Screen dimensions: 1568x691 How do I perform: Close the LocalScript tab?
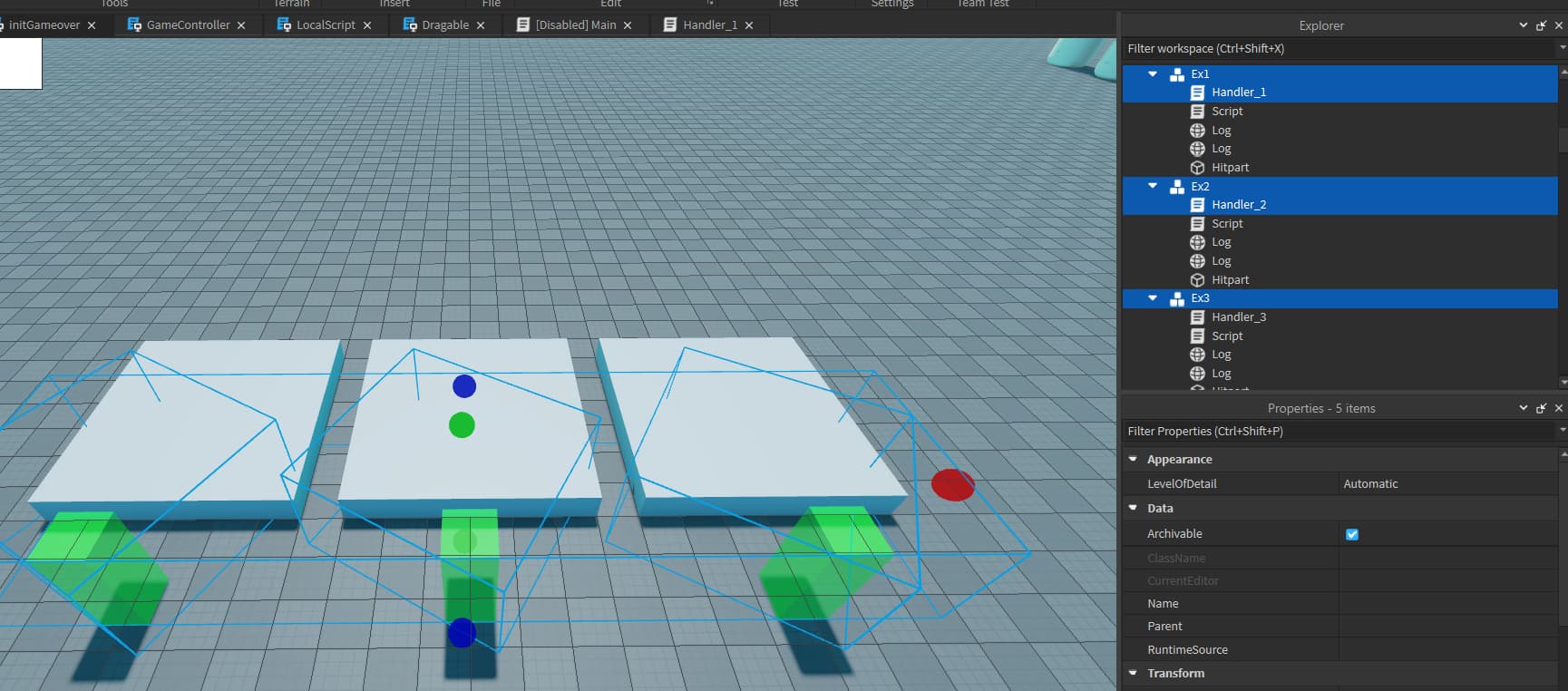click(x=367, y=25)
